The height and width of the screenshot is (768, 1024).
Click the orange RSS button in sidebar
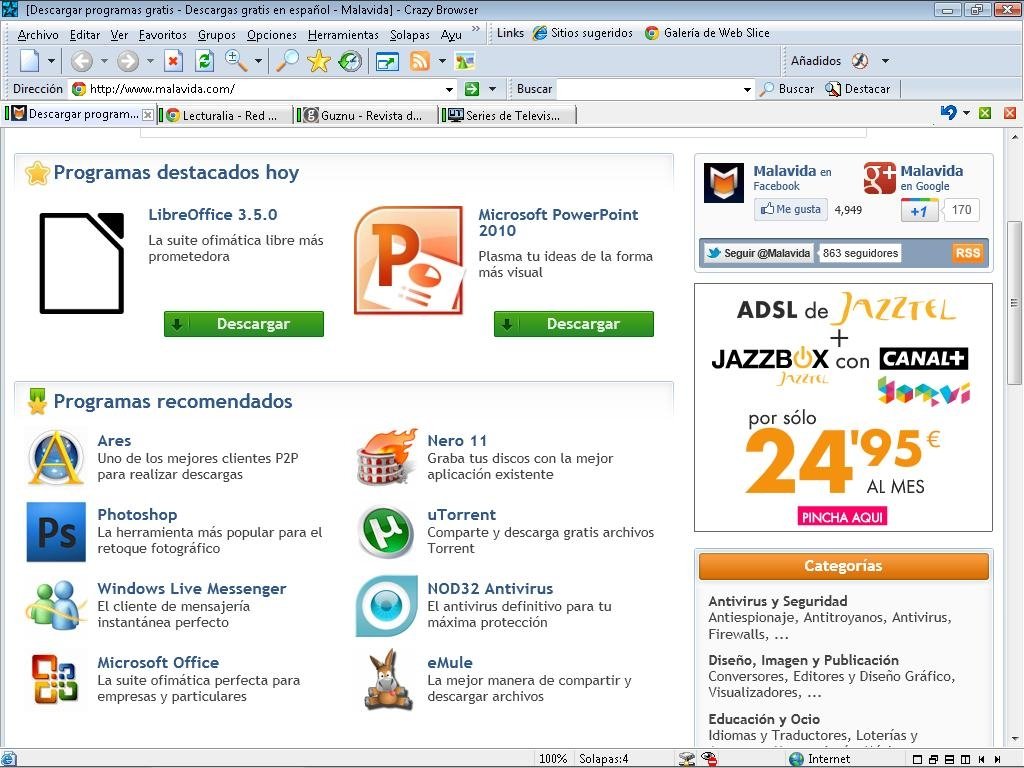tap(967, 253)
